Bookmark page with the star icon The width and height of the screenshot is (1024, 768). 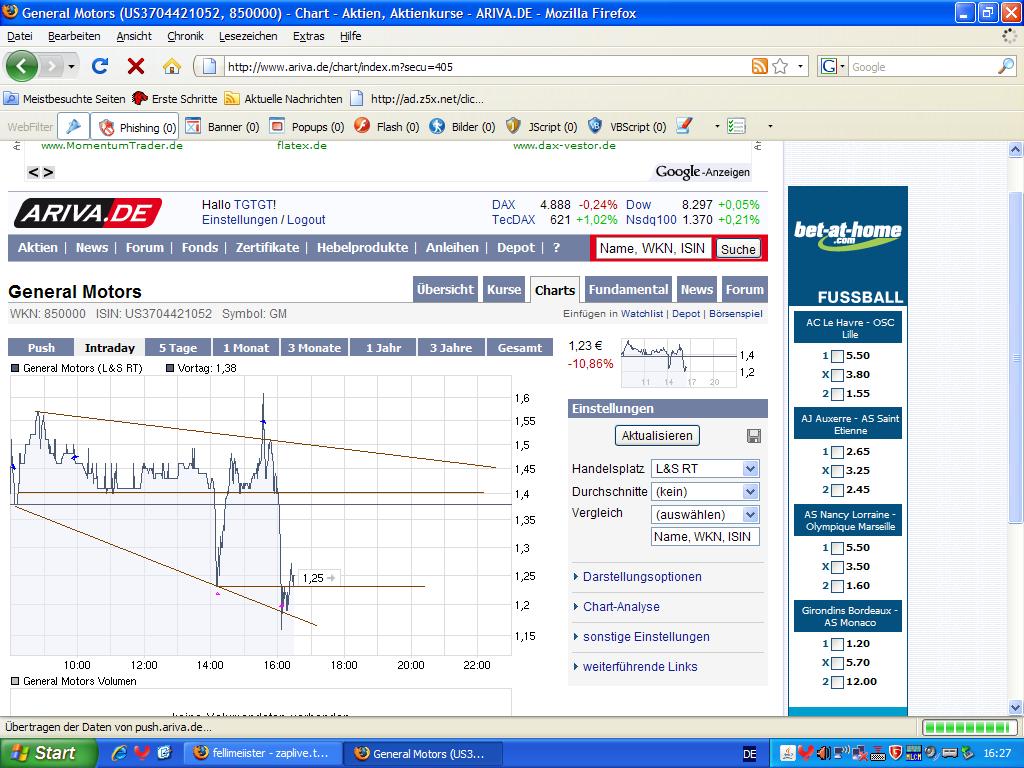coord(780,66)
